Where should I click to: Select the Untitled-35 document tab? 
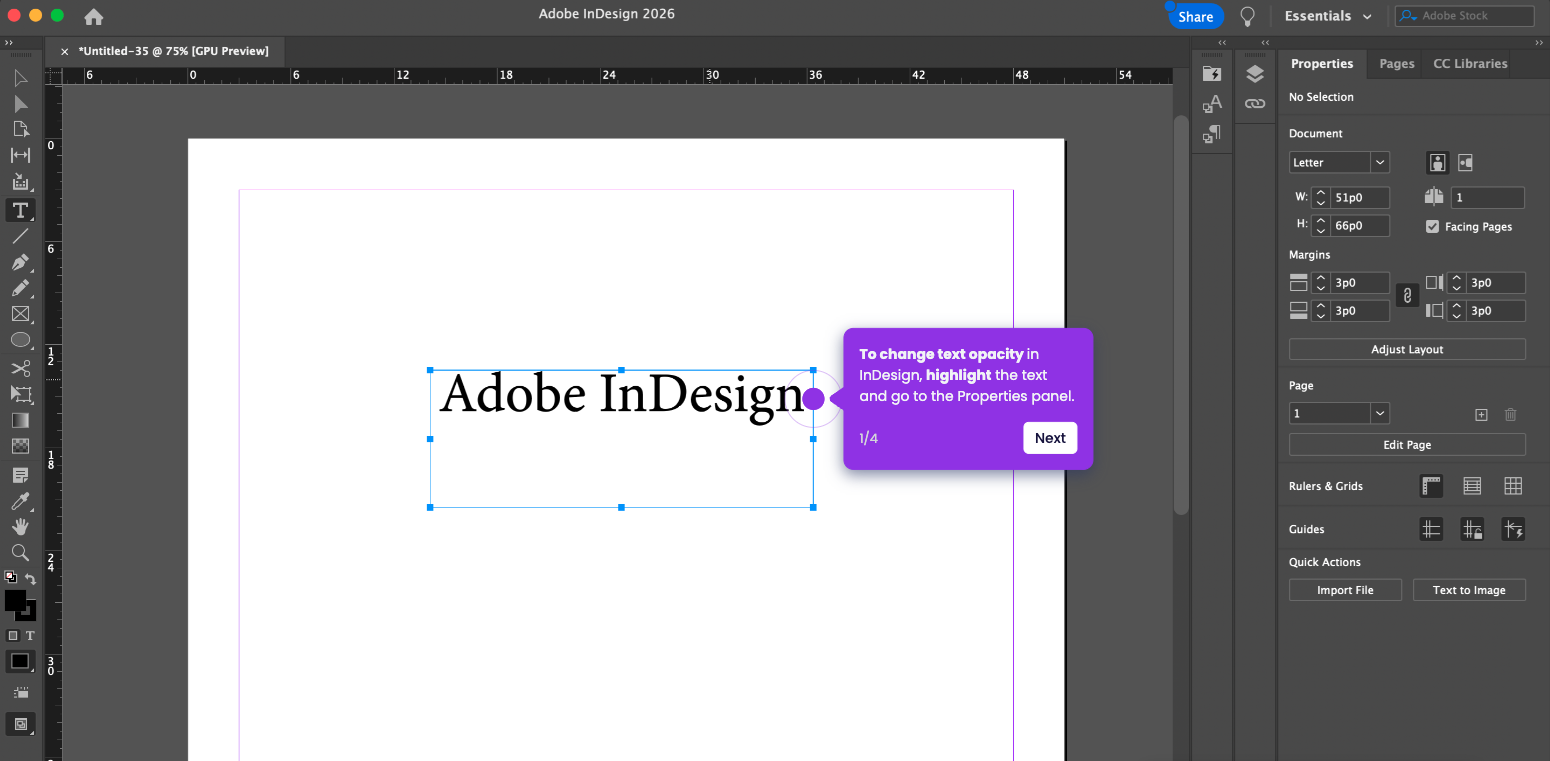click(173, 51)
